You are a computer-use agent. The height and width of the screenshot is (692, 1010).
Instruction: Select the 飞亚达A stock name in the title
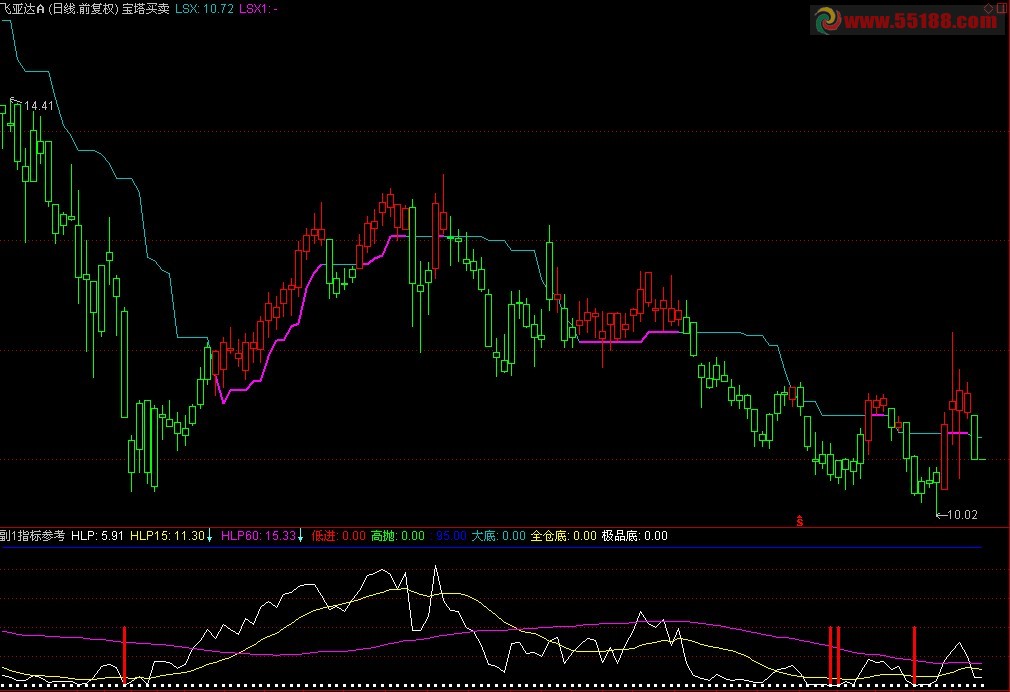[x=23, y=9]
